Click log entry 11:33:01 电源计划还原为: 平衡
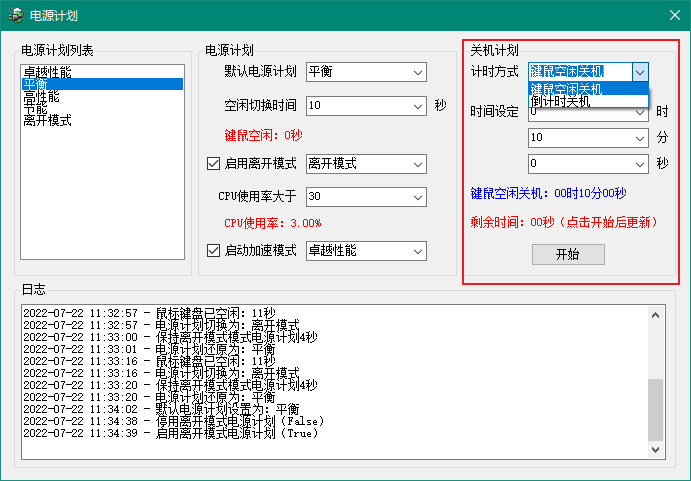 149,349
